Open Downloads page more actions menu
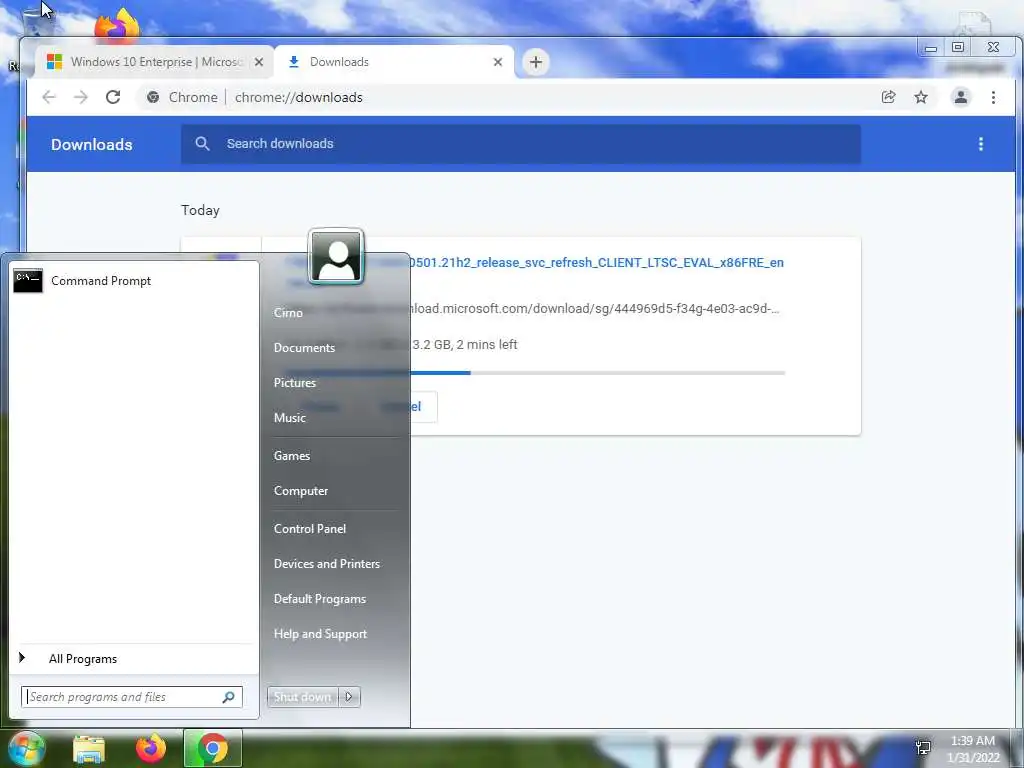This screenshot has width=1024, height=768. click(980, 144)
